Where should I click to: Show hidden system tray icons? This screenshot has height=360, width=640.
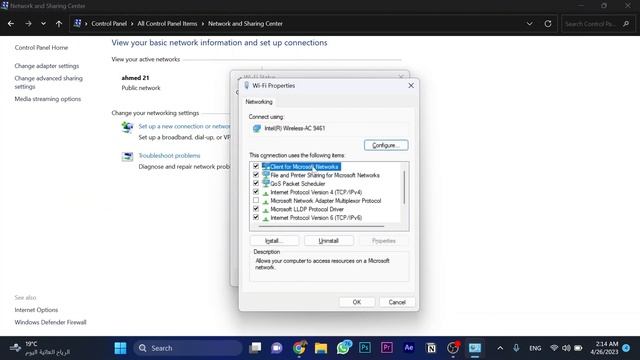[x=500, y=348]
